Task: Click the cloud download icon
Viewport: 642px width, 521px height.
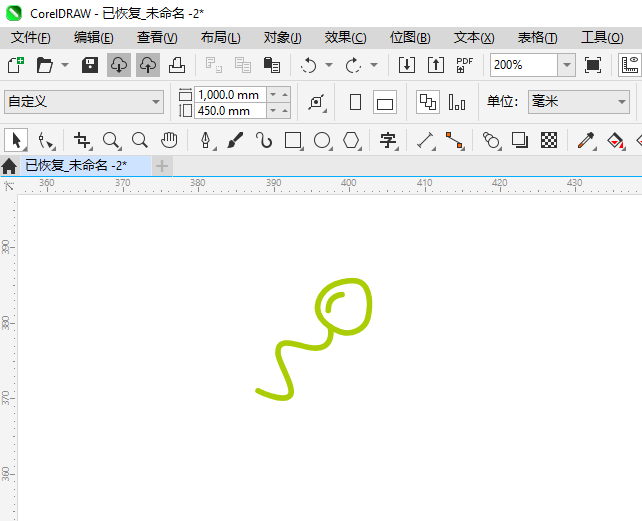Action: click(119, 65)
